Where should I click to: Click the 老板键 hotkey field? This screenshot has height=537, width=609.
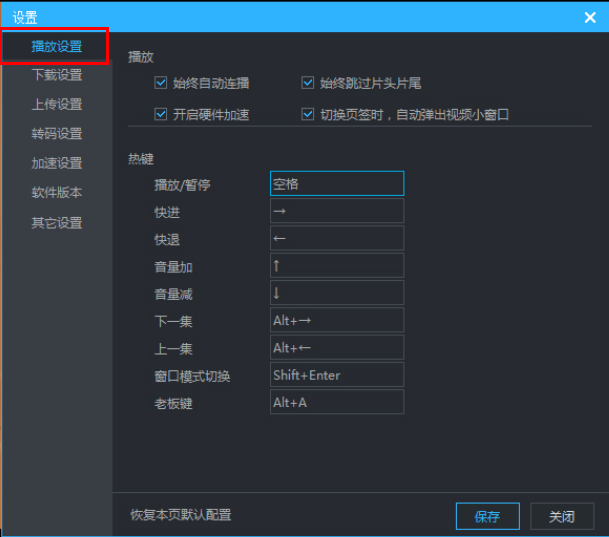[337, 402]
